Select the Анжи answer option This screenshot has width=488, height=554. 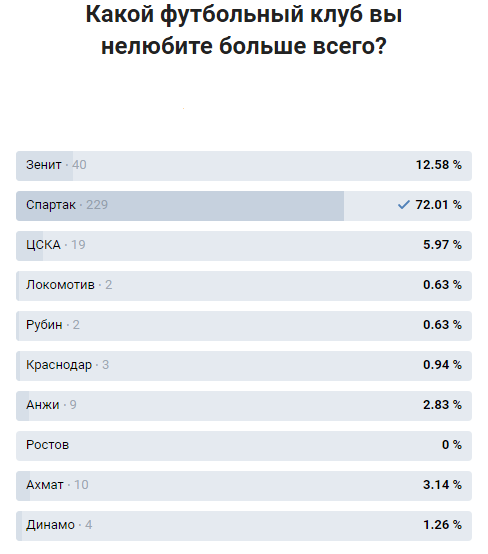pos(244,406)
